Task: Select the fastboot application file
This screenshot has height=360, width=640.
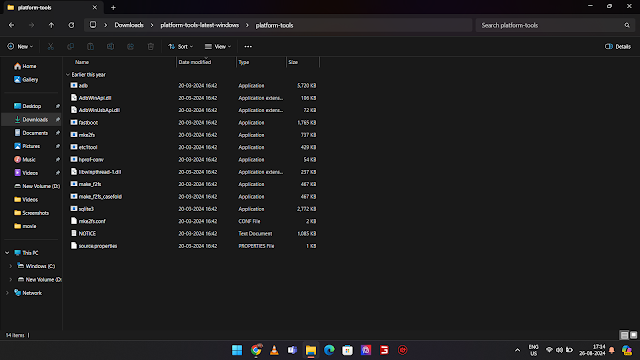Action: tap(88, 122)
